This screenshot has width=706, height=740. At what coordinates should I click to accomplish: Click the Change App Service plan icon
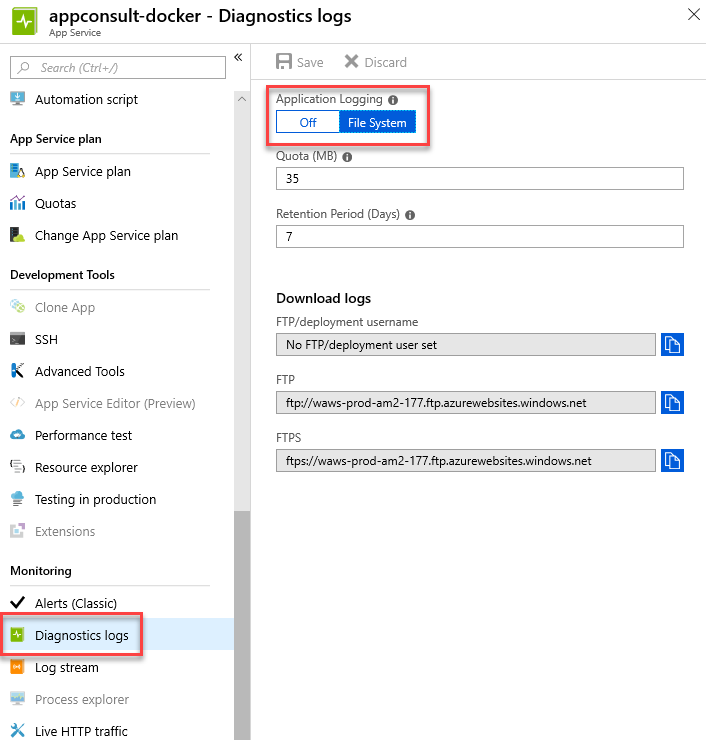tap(17, 235)
